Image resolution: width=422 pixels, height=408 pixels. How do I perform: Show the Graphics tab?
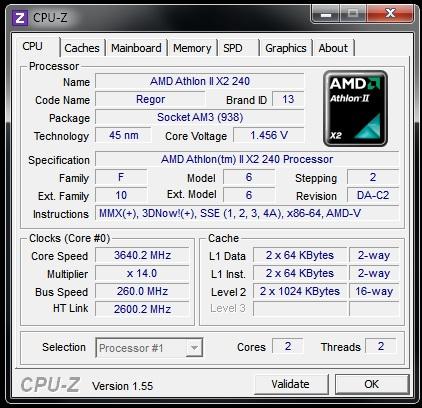[286, 48]
